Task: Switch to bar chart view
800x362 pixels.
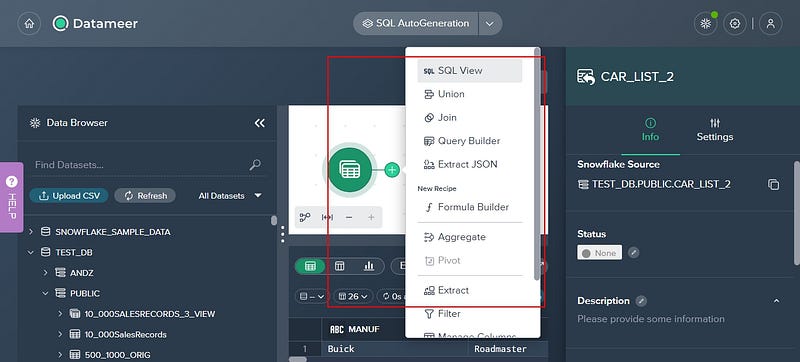Action: point(368,266)
